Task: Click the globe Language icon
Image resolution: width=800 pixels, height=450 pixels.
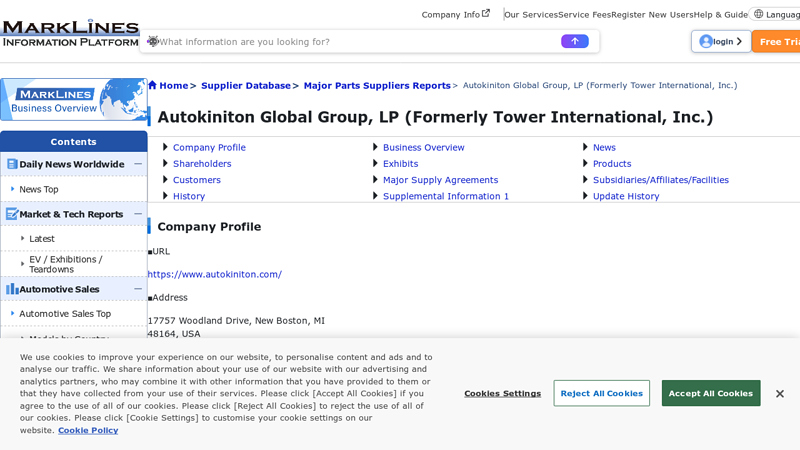Action: tap(759, 14)
